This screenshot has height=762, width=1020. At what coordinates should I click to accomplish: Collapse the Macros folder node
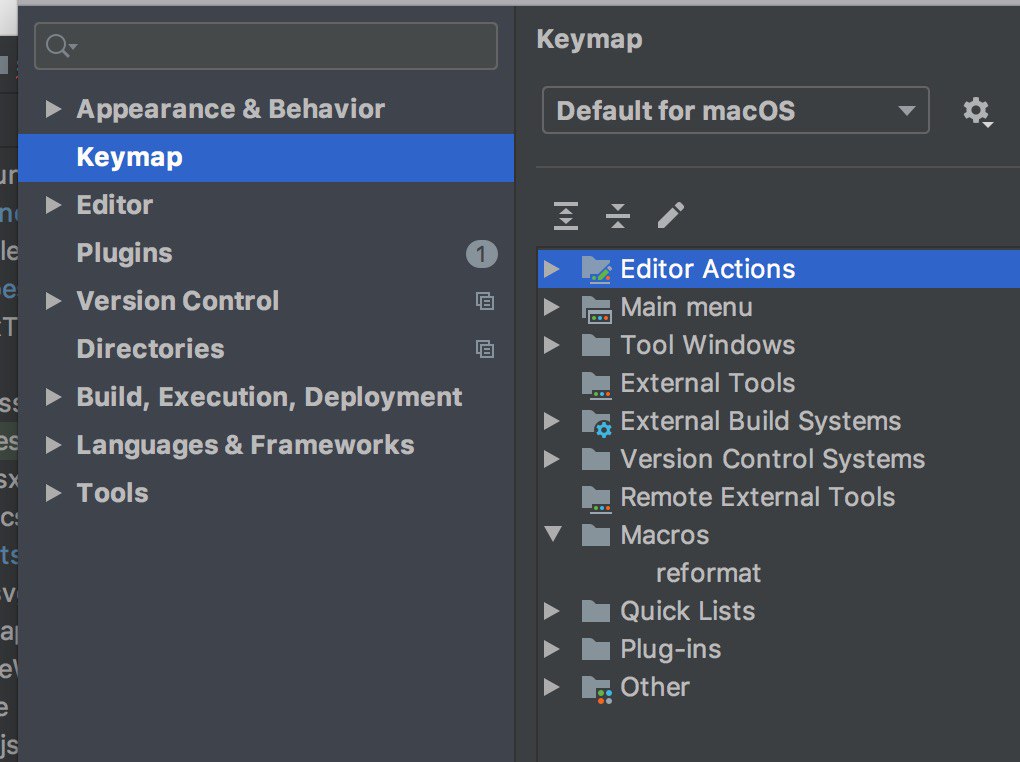tap(553, 535)
